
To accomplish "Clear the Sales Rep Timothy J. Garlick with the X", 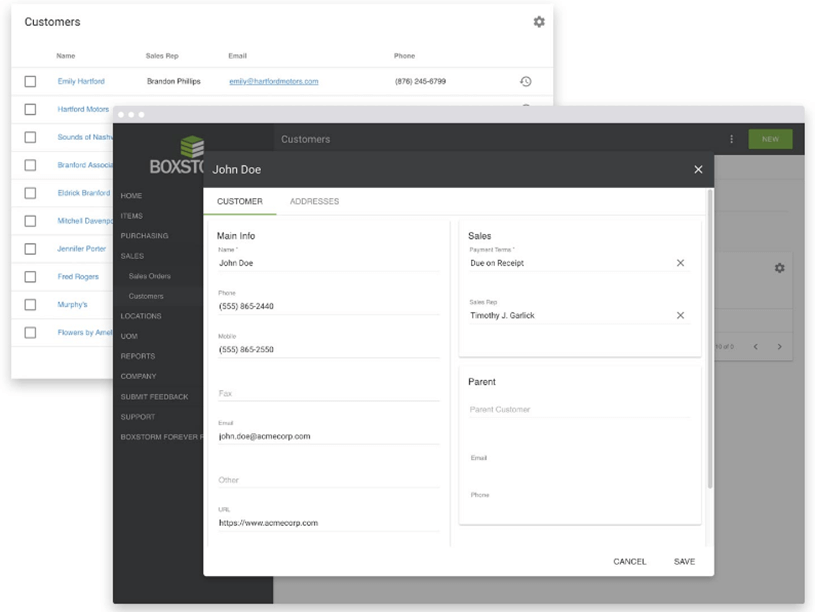I will [680, 315].
